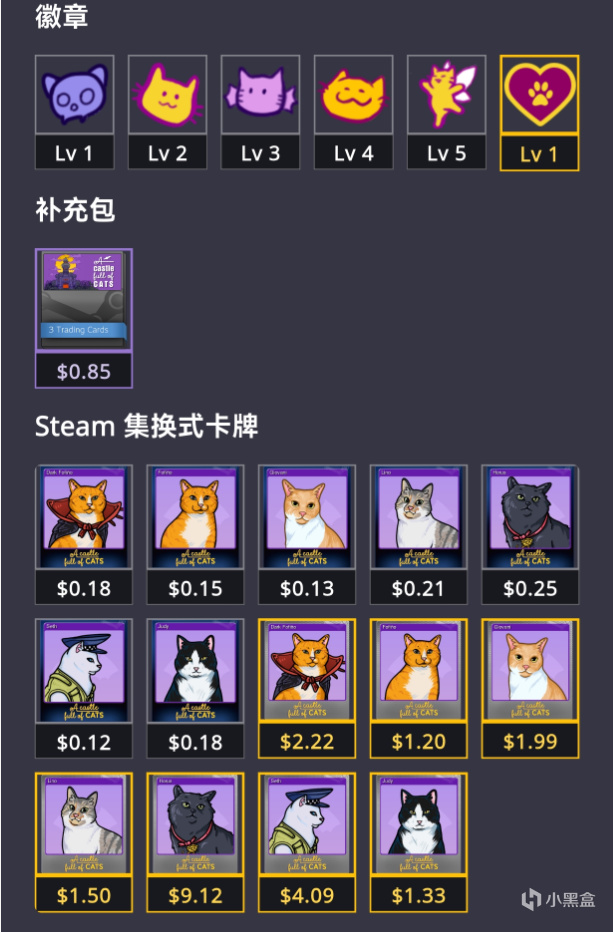Choose the Lv 5 fairy cat badge
Image resolution: width=613 pixels, height=932 pixels.
[x=446, y=112]
